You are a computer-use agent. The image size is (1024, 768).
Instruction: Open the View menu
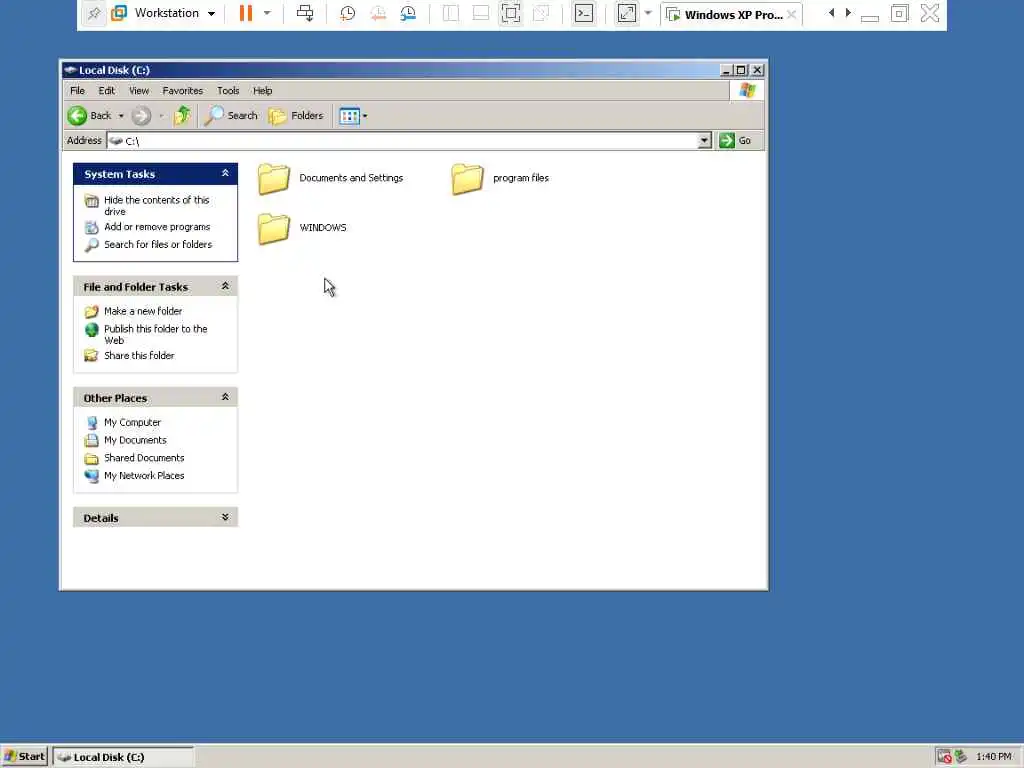point(138,91)
